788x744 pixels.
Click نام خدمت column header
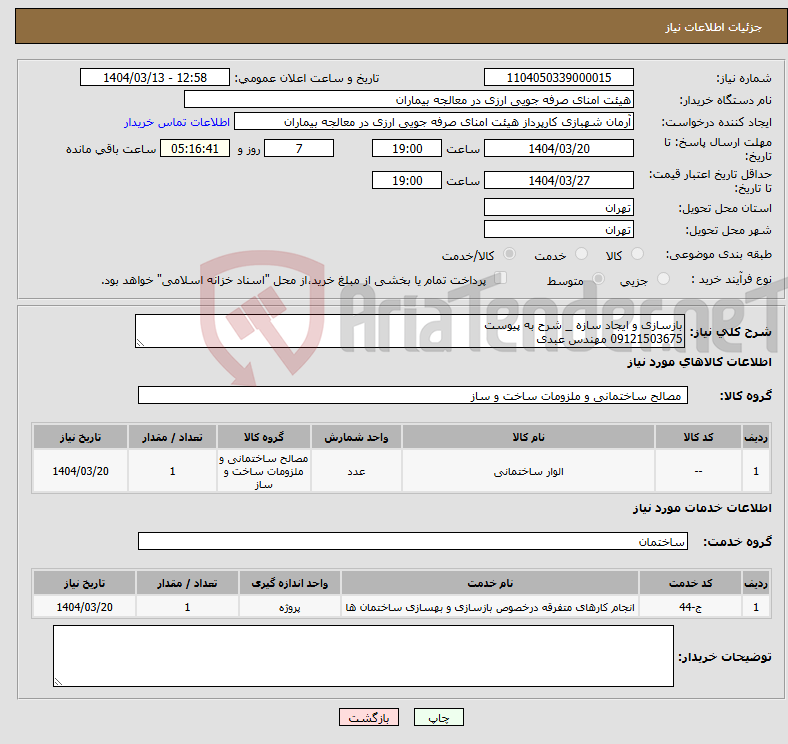(x=490, y=583)
